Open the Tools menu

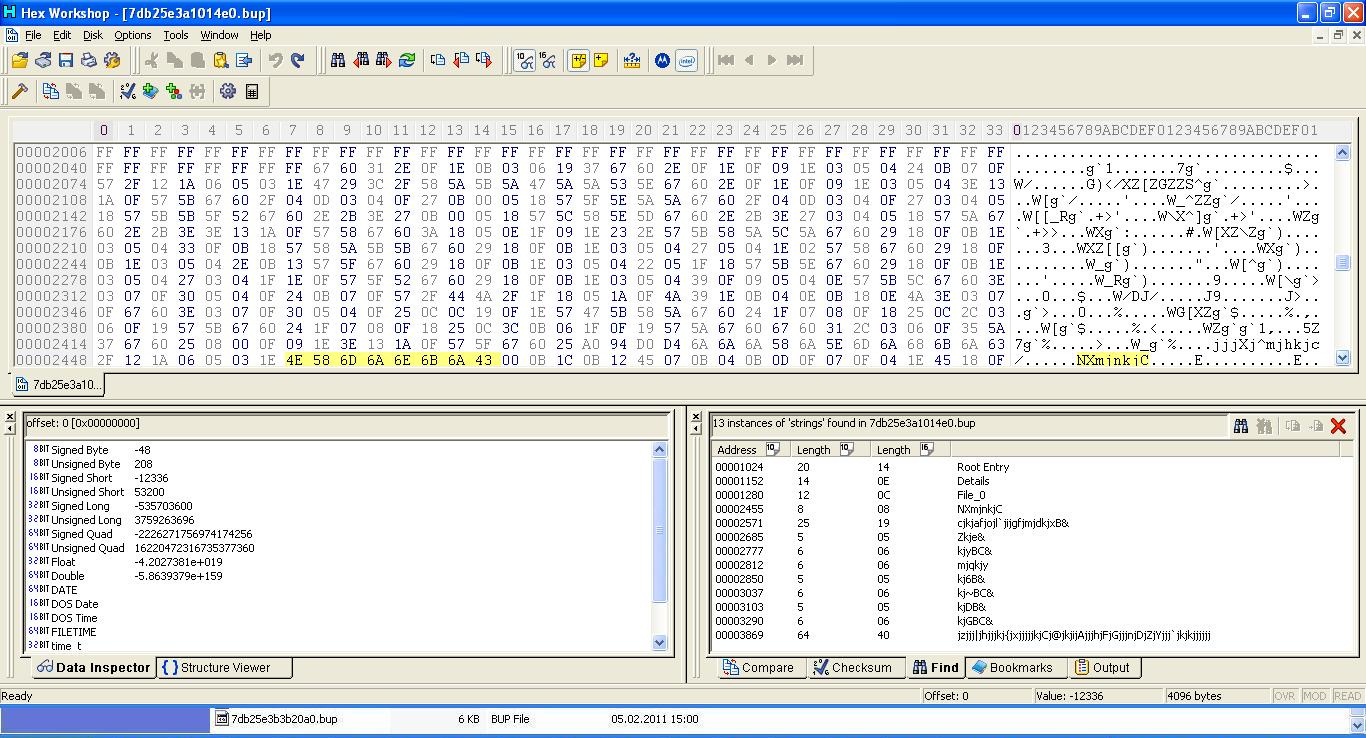[175, 35]
